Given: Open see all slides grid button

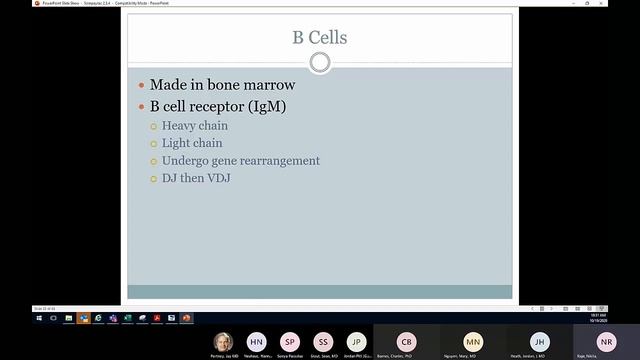Looking at the screenshot, I should coord(542,309).
